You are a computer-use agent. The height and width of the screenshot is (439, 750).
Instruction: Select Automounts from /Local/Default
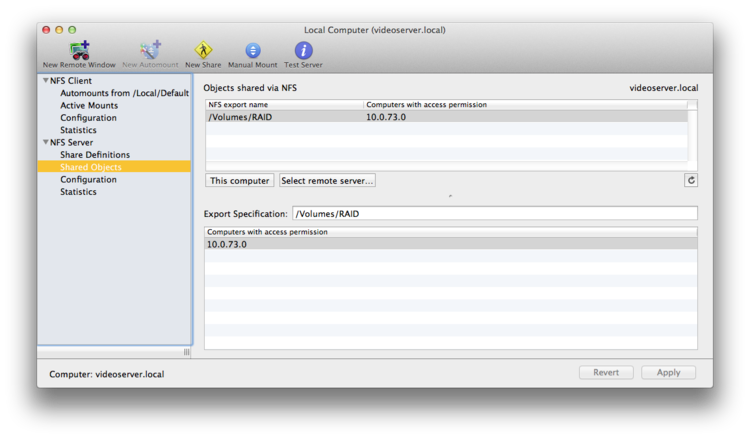pos(124,93)
